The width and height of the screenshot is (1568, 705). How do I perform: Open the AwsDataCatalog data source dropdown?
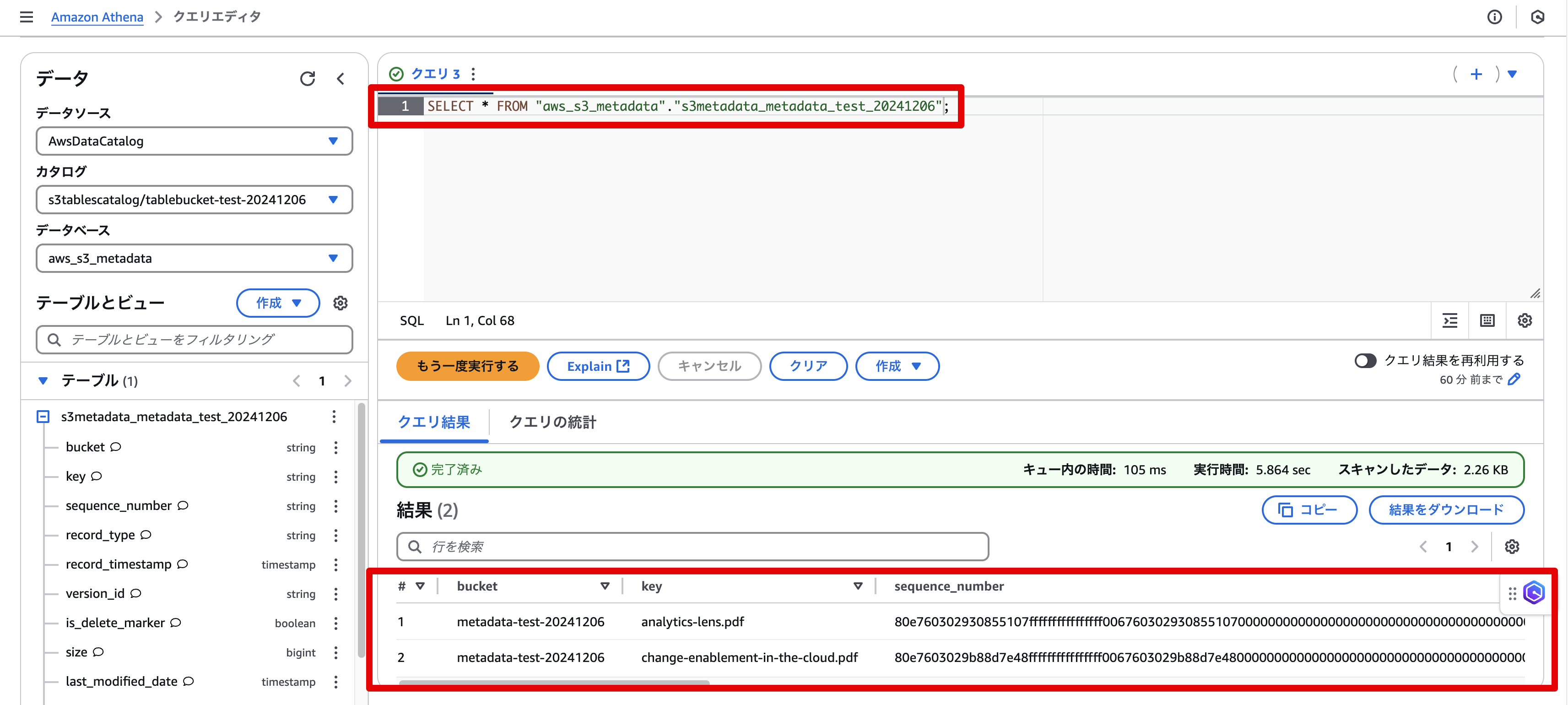(194, 141)
